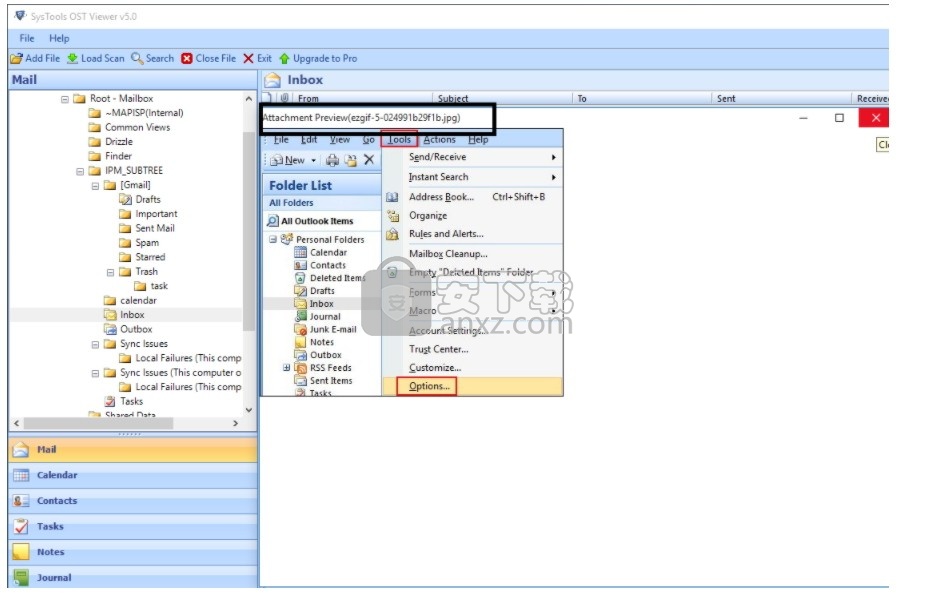Screen dimensions: 938x595
Task: Select the calendar folder in tree
Action: (138, 301)
